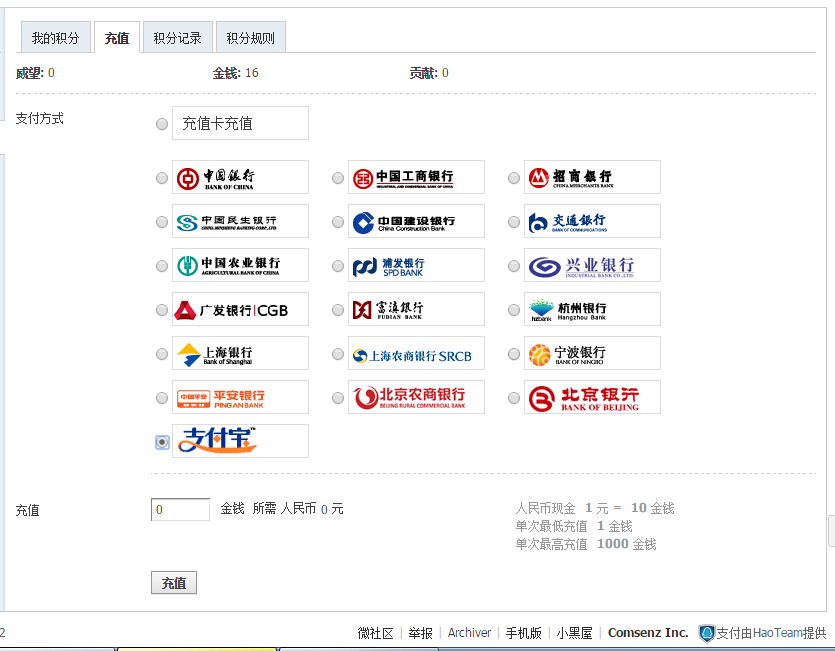Open the 举报 footer link
Viewport: 835px width, 651px height.
pos(420,633)
